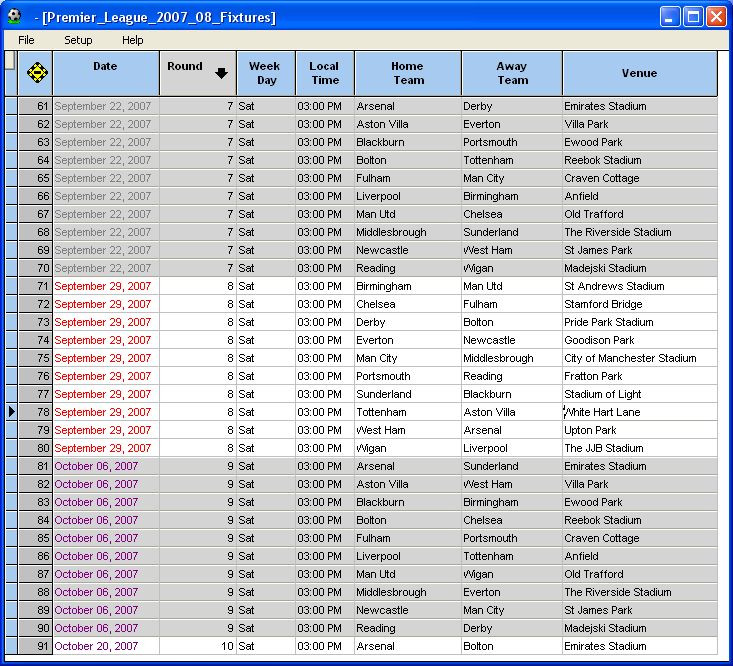Click the Home Team column header

pyautogui.click(x=408, y=73)
